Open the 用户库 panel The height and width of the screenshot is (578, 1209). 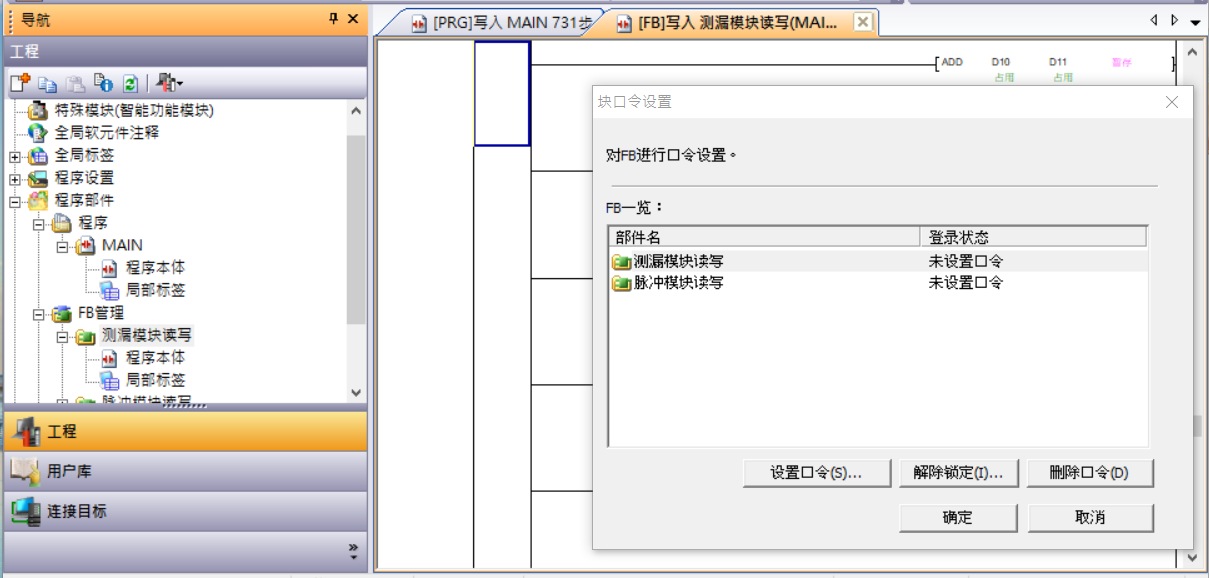pos(69,471)
